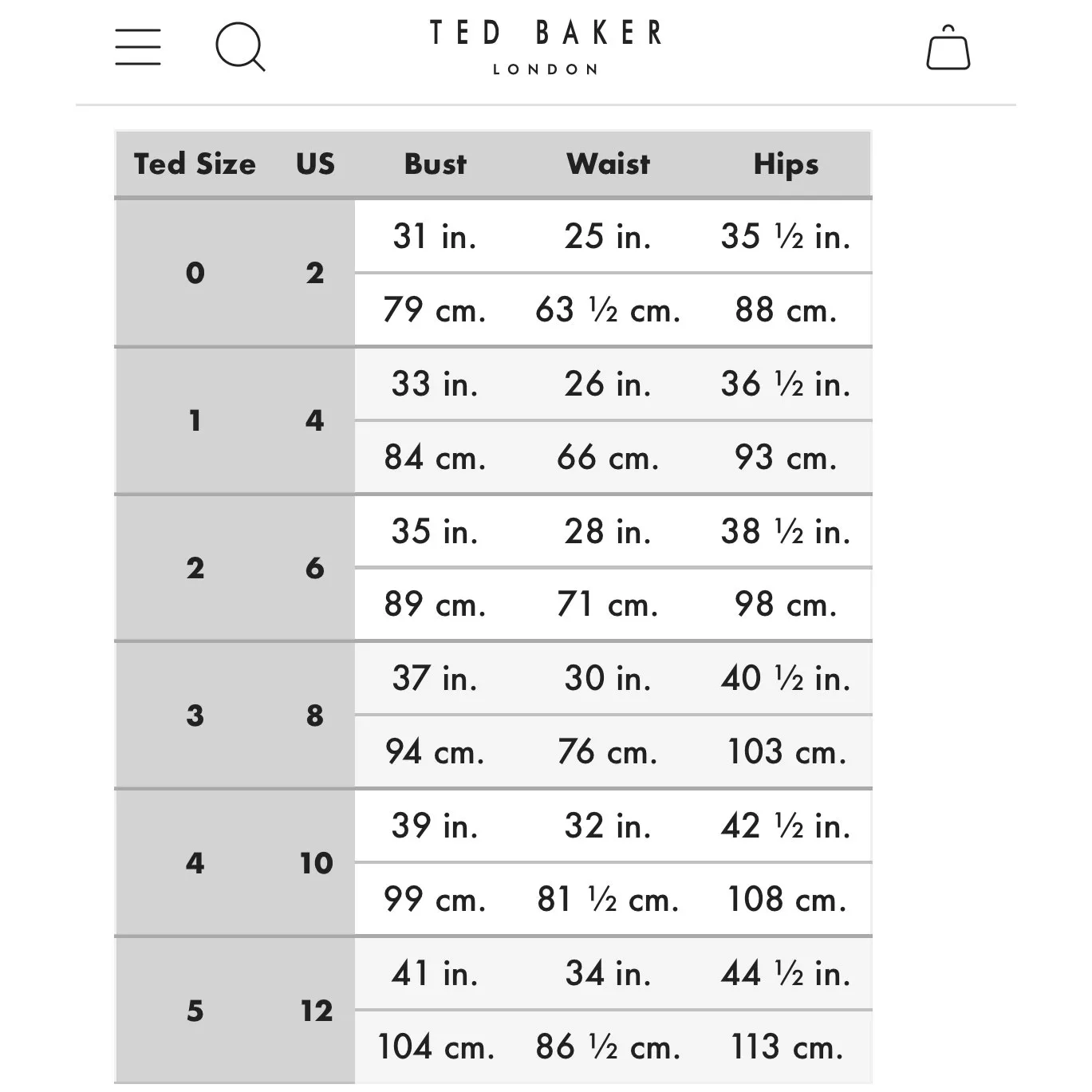Screen dimensions: 1092x1092
Task: Select the 63 ½ cm. waist cell
Action: pyautogui.click(x=608, y=309)
